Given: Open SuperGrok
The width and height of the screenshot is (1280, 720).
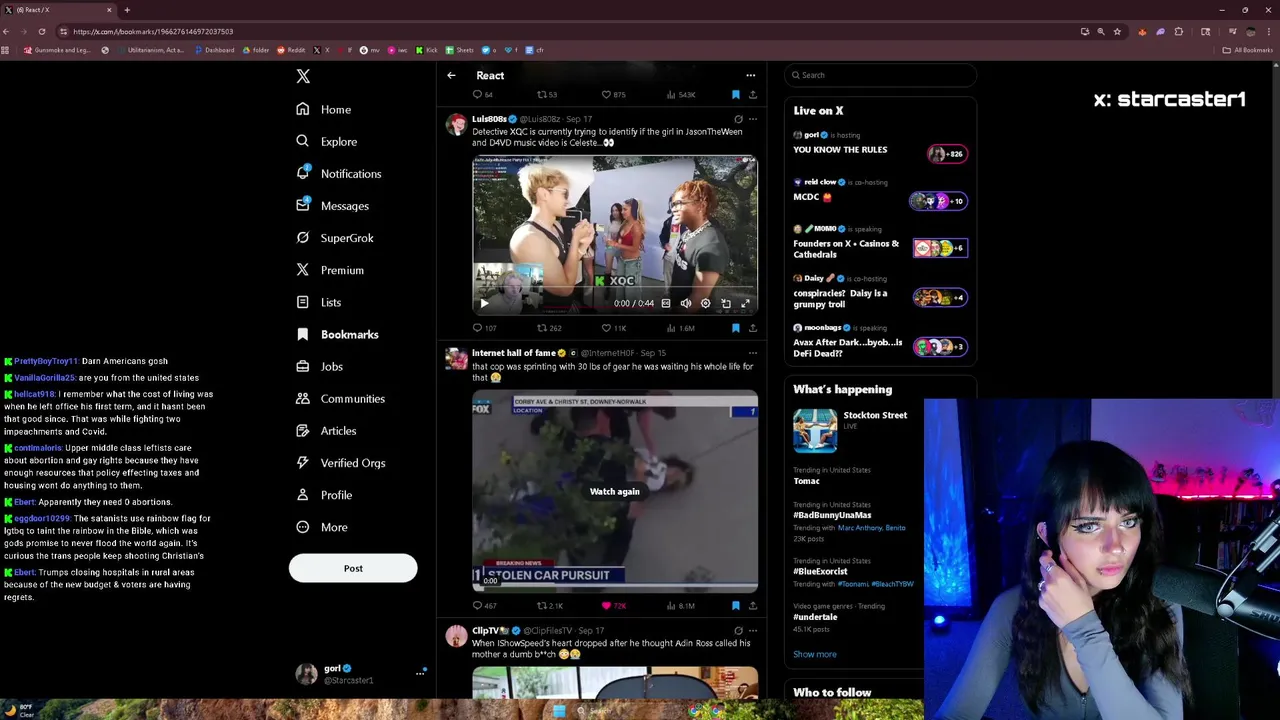Looking at the screenshot, I should coord(334,238).
